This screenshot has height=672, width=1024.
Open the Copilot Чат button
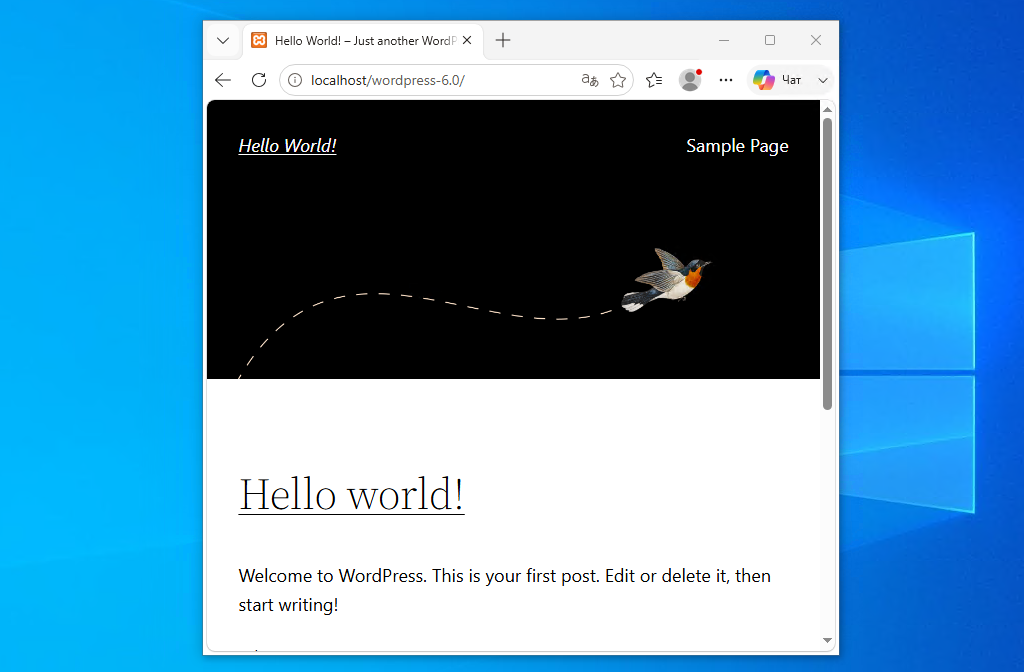777,80
